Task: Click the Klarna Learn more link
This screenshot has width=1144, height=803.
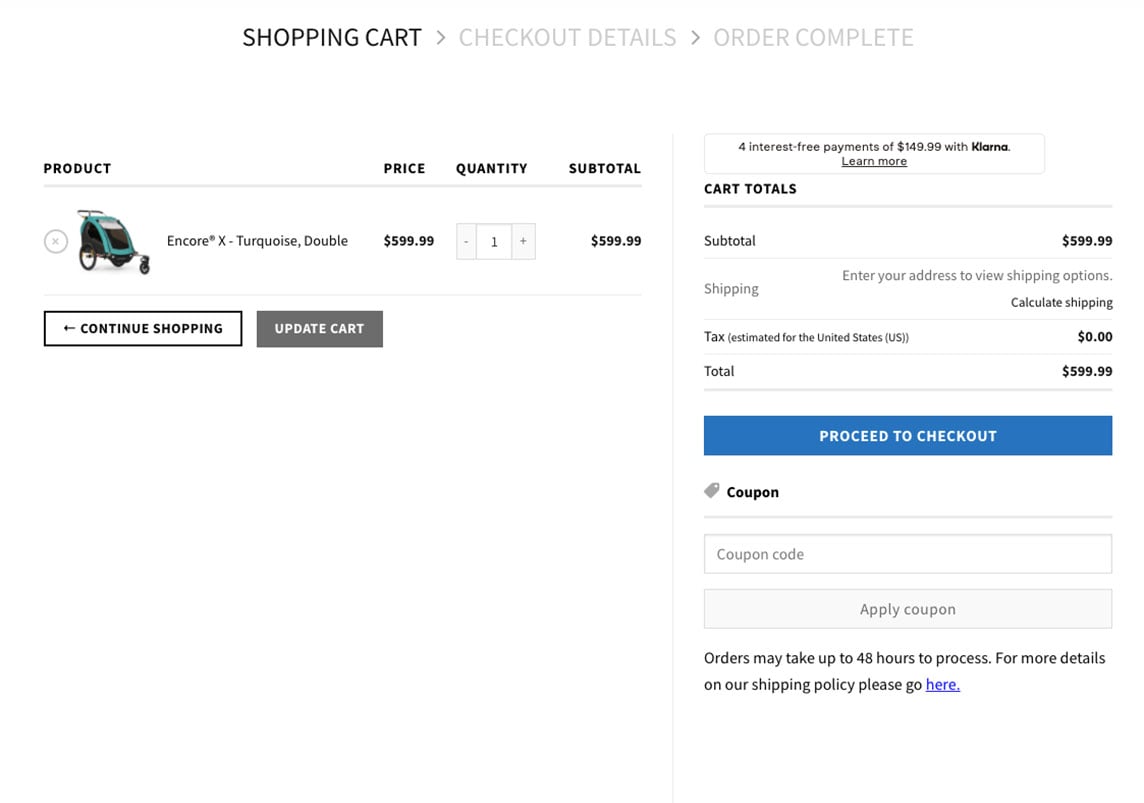Action: [874, 161]
